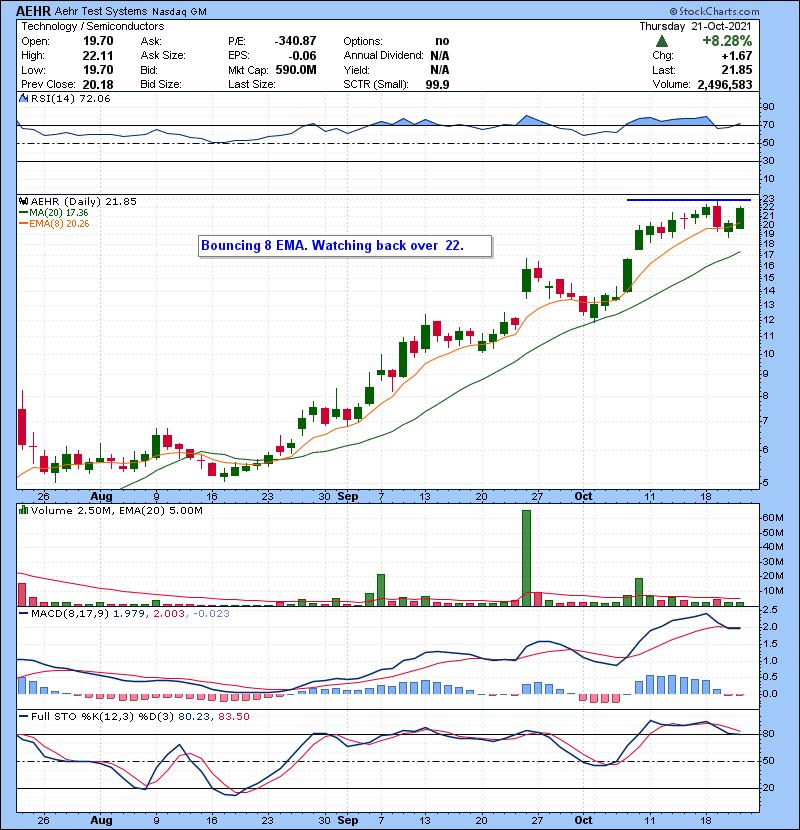The width and height of the screenshot is (800, 830).
Task: Click the green MA(20) legend line marker
Action: coord(23,212)
